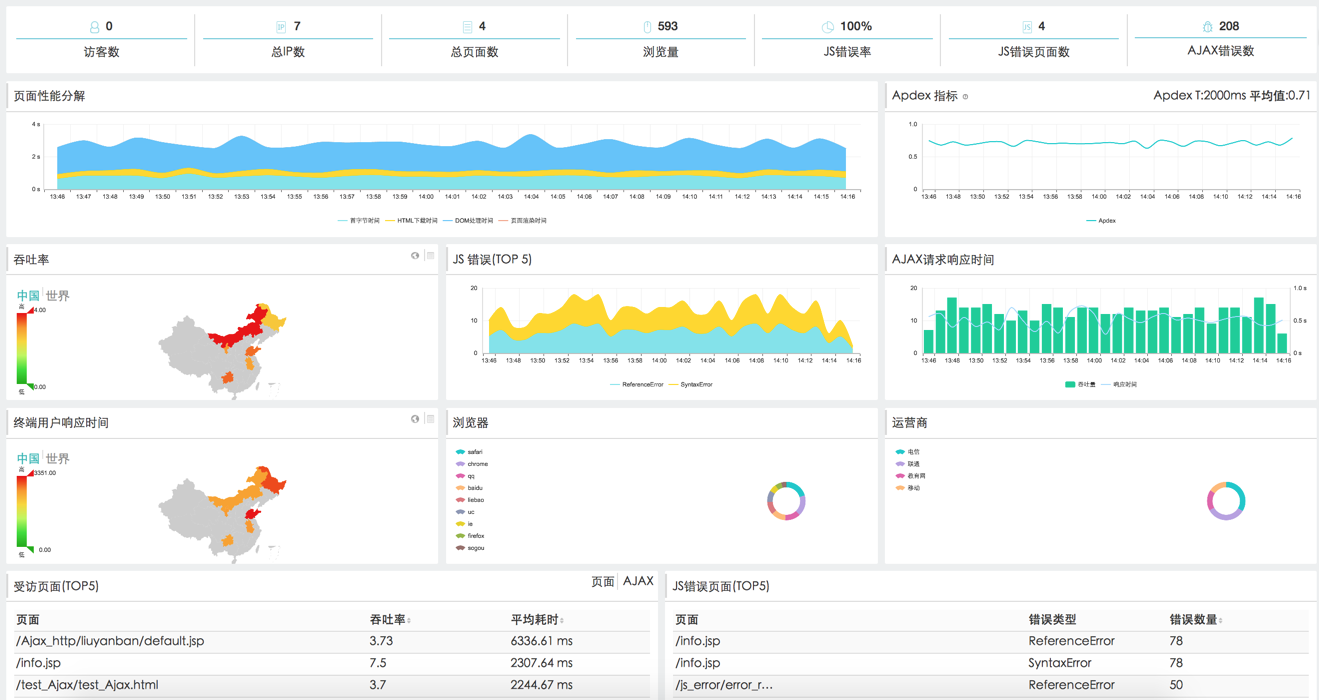Screen dimensions: 1319x700
Task: Click the 593 page views value
Action: (668, 27)
